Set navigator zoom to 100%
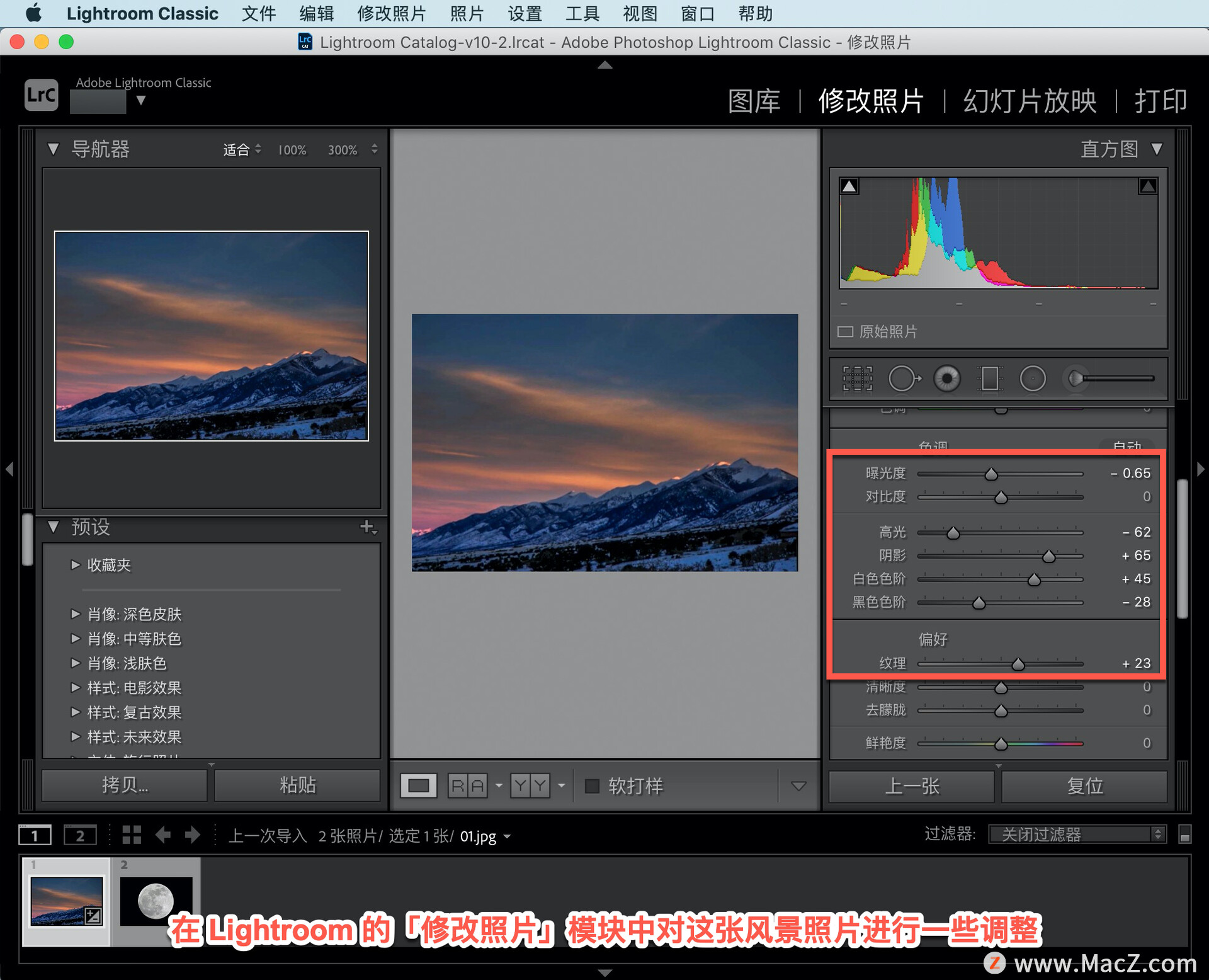Screen dimensions: 1209x980 pos(292,150)
